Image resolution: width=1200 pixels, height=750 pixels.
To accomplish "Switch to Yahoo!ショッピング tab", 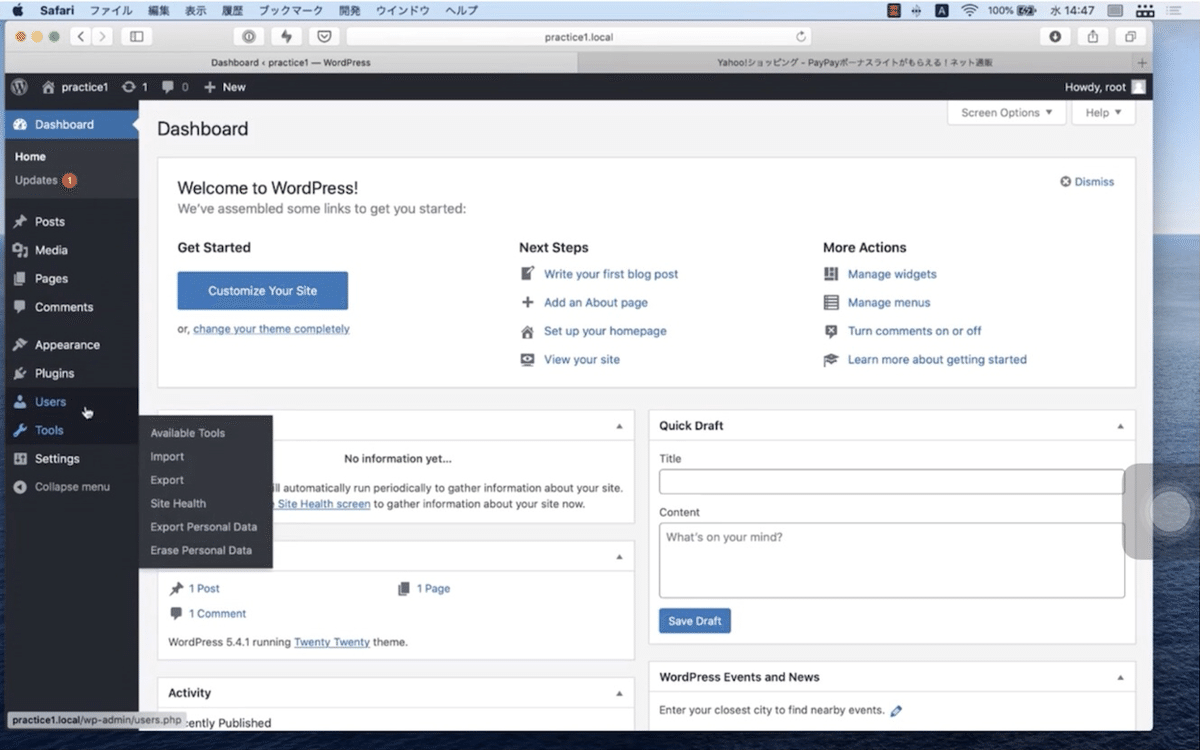I will 854,62.
